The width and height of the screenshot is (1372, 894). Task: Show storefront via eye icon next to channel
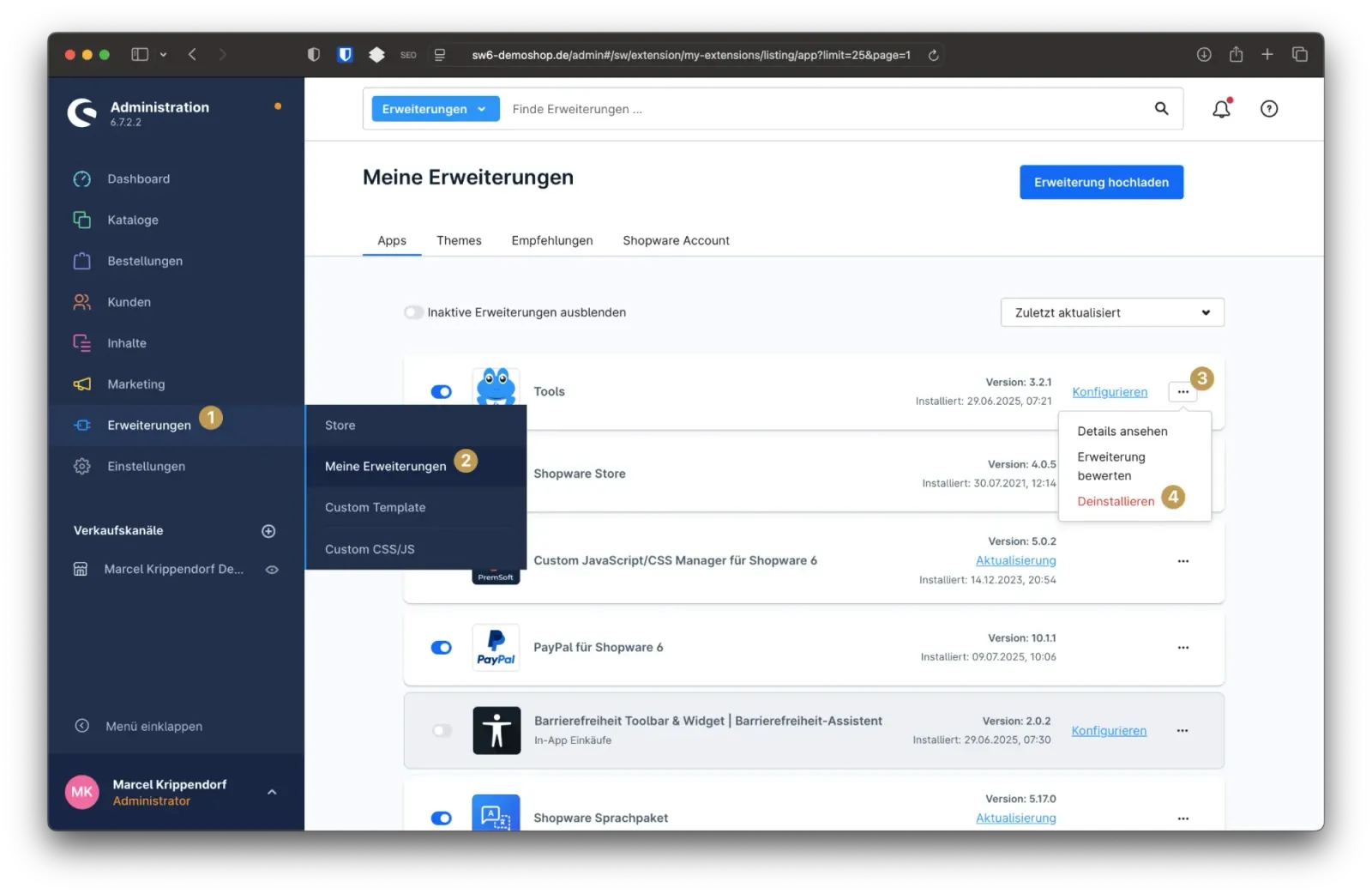click(x=272, y=570)
